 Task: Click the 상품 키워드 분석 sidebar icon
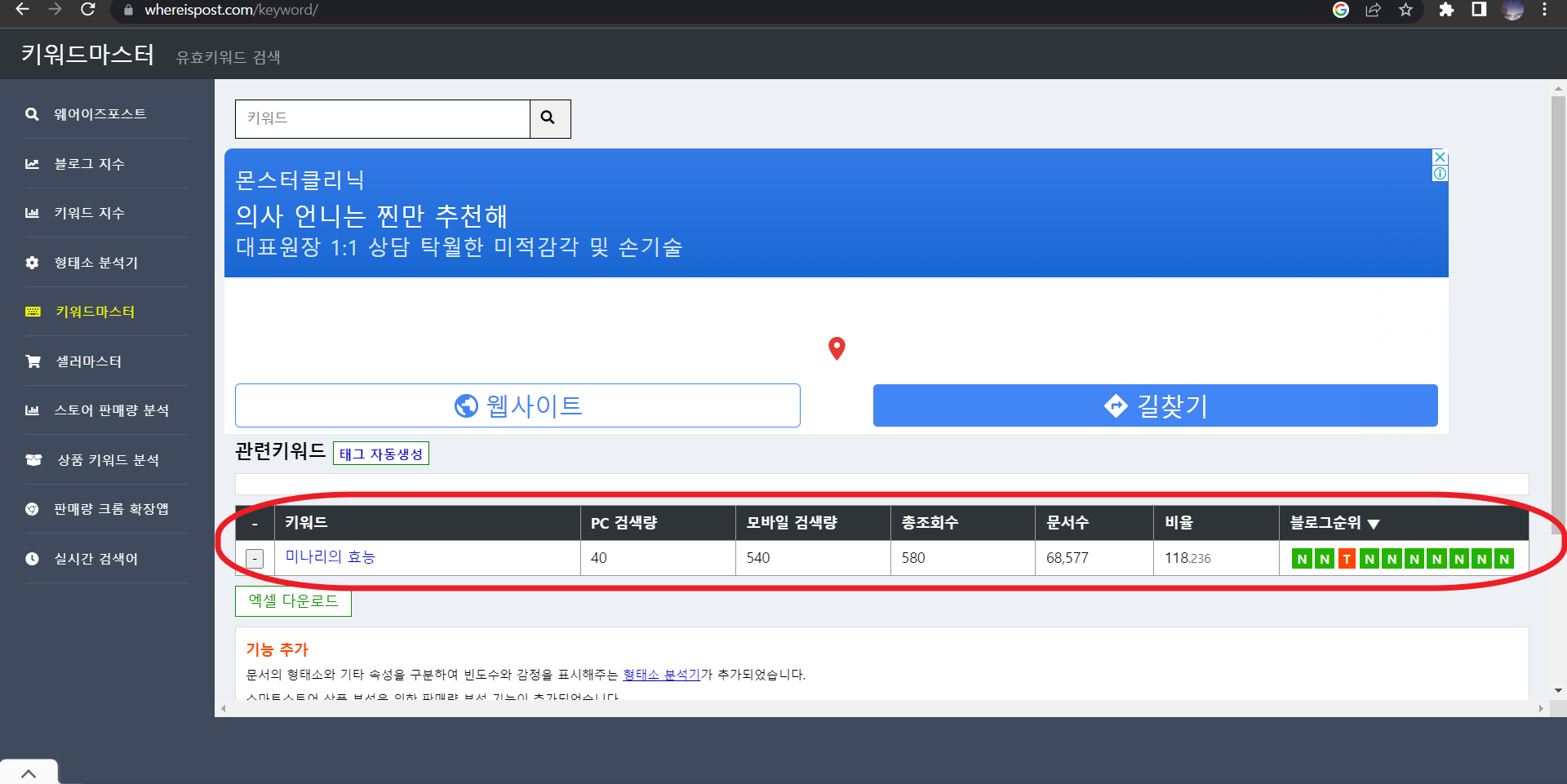click(32, 459)
